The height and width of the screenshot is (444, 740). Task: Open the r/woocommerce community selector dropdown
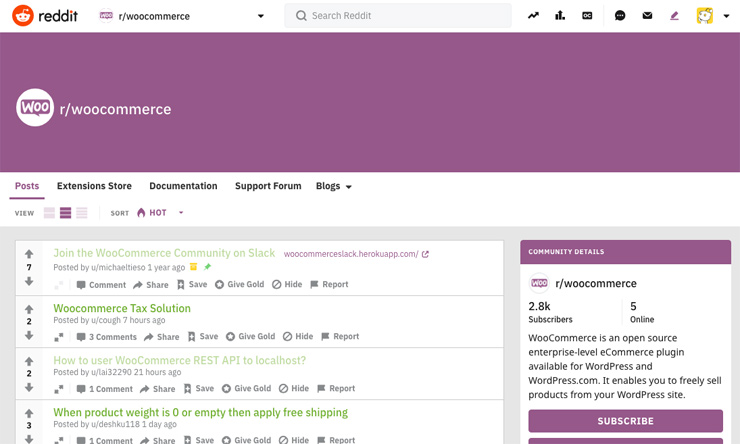181,16
